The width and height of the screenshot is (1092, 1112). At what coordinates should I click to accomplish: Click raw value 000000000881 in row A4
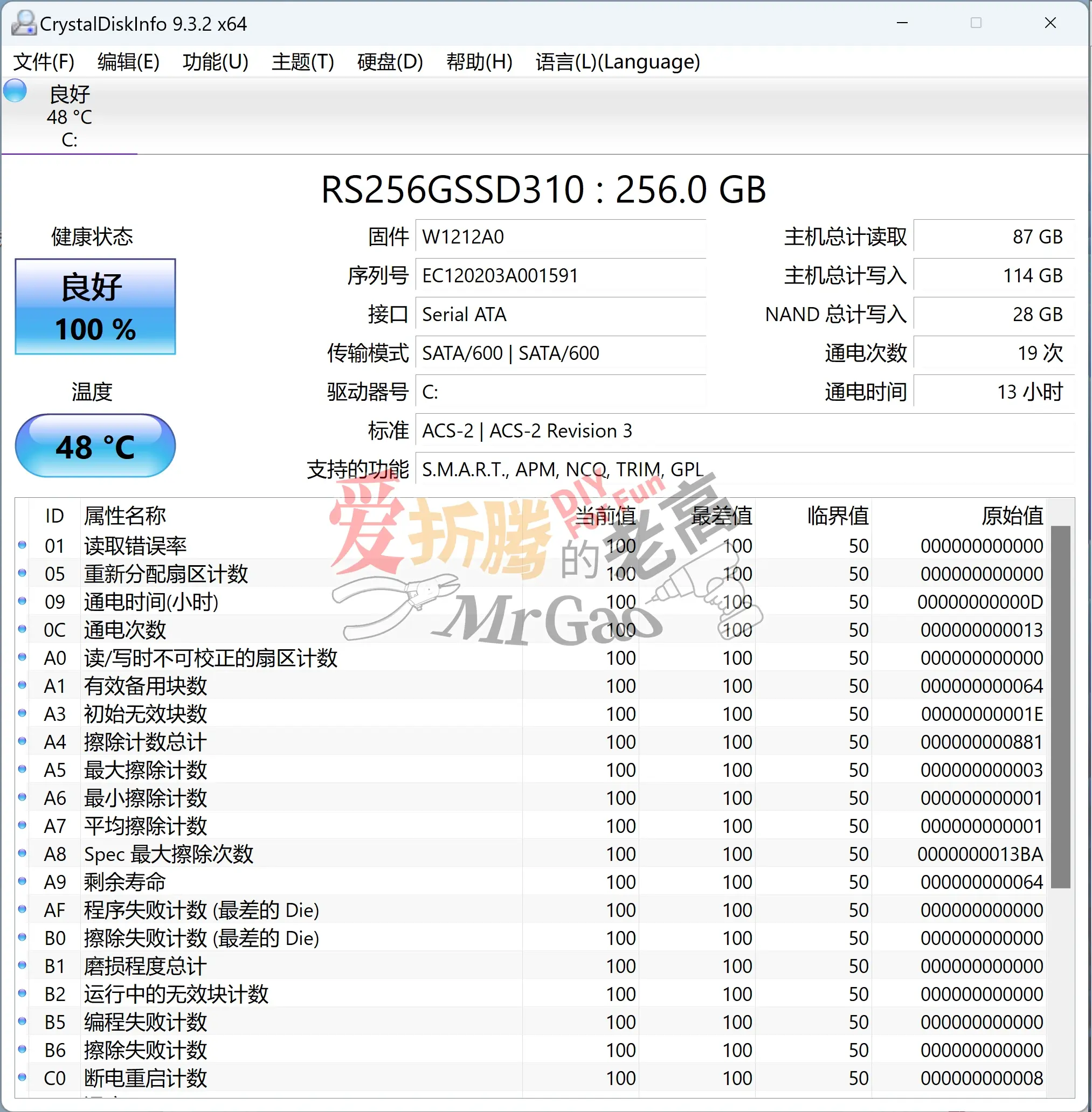[x=982, y=742]
